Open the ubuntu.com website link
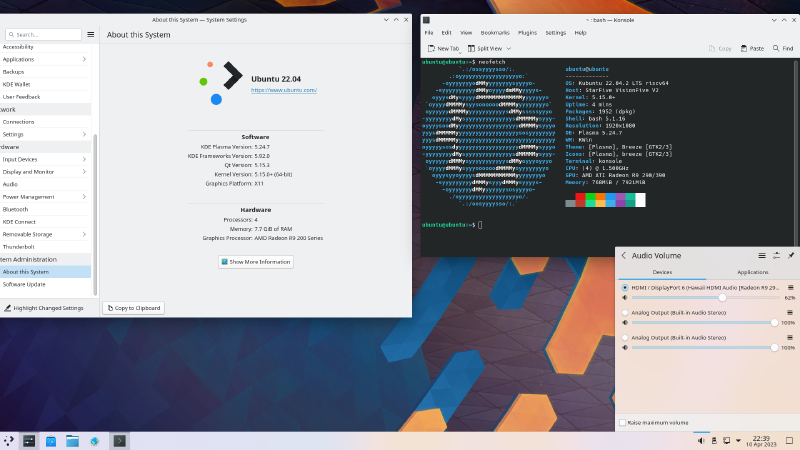Screen dimensions: 800x450 click(x=283, y=90)
